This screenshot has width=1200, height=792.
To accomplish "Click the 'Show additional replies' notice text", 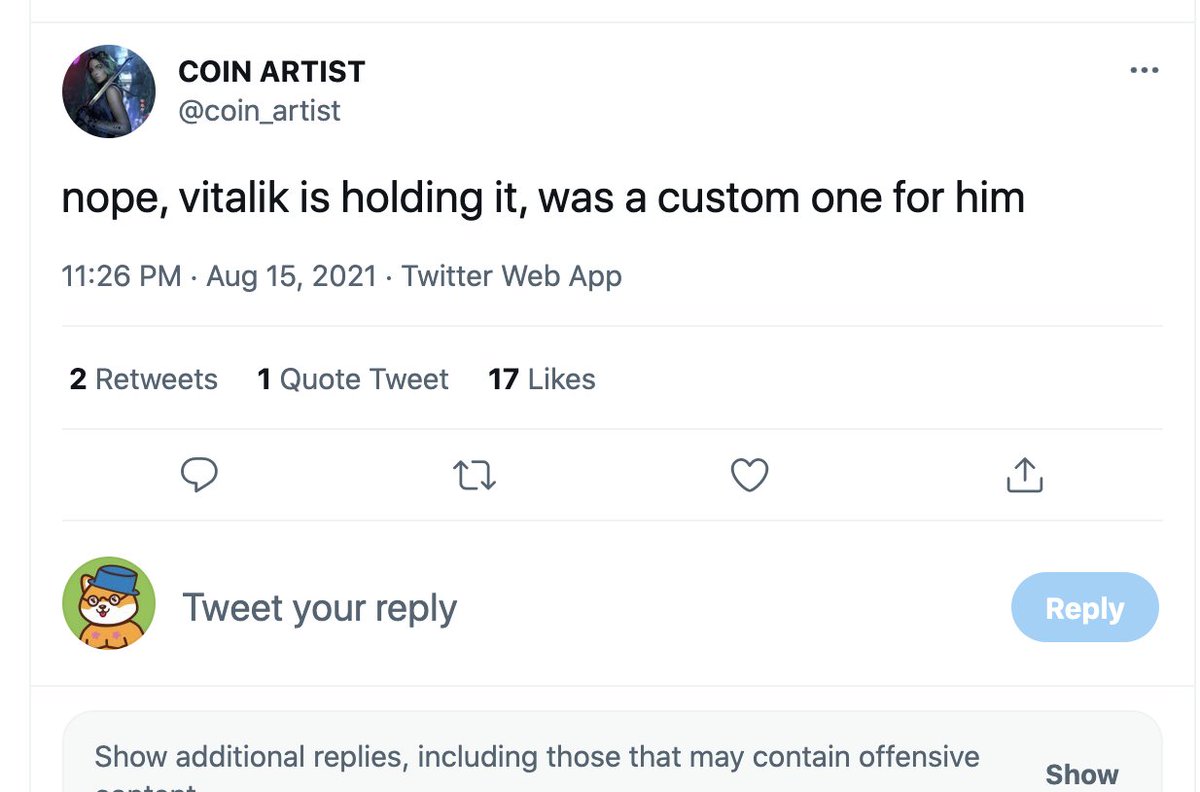I will 537,757.
